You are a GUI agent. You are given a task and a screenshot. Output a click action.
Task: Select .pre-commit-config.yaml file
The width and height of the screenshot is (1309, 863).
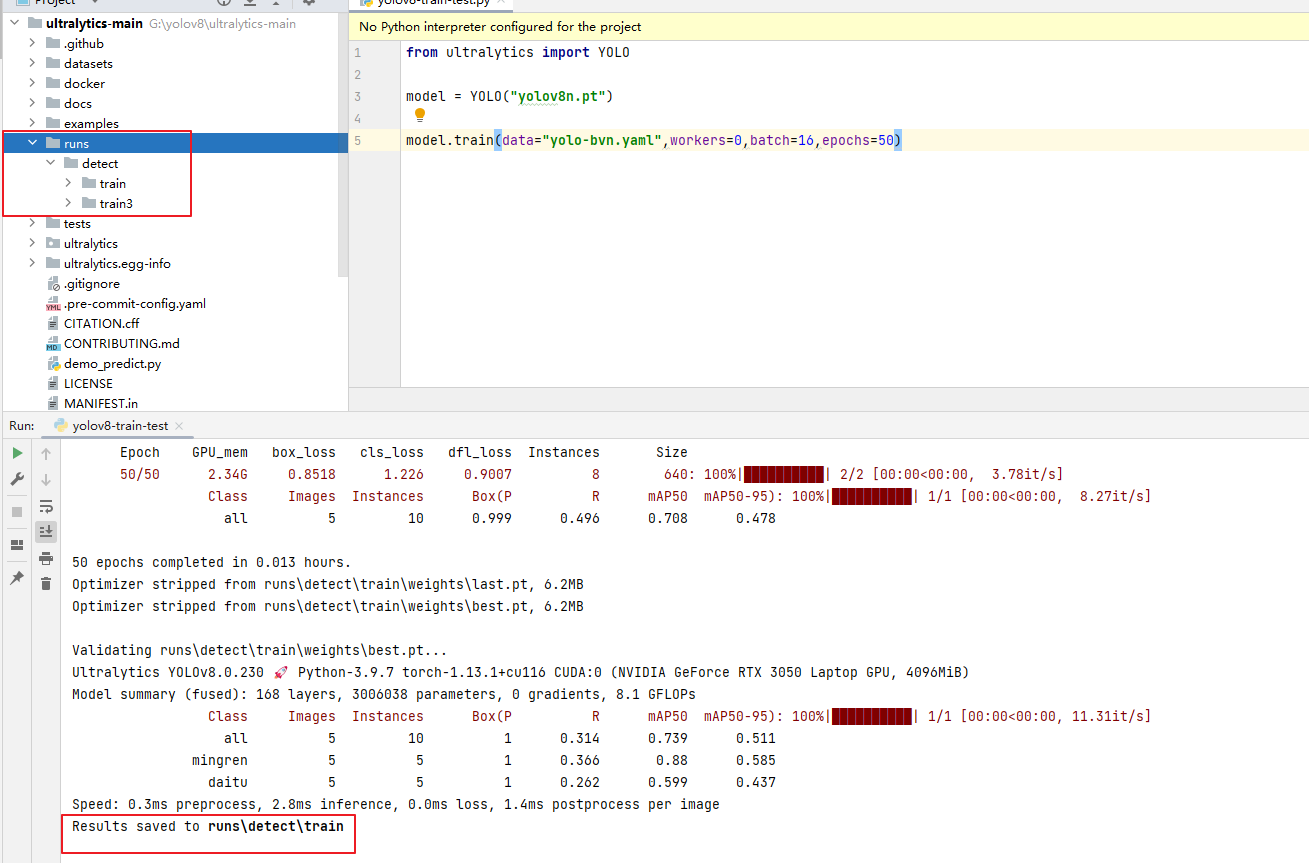135,303
